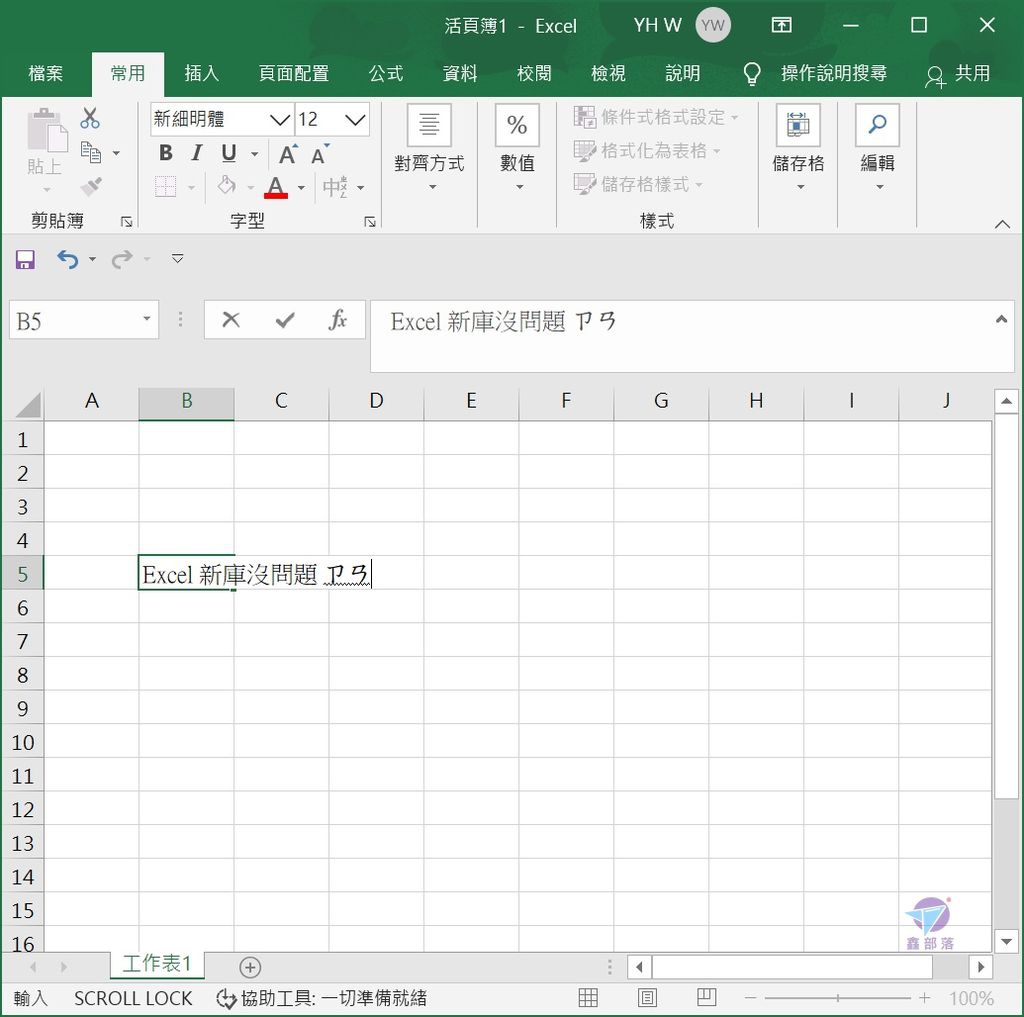Viewport: 1024px width, 1017px height.
Task: Decrease font size with small A icon
Action: click(x=320, y=154)
